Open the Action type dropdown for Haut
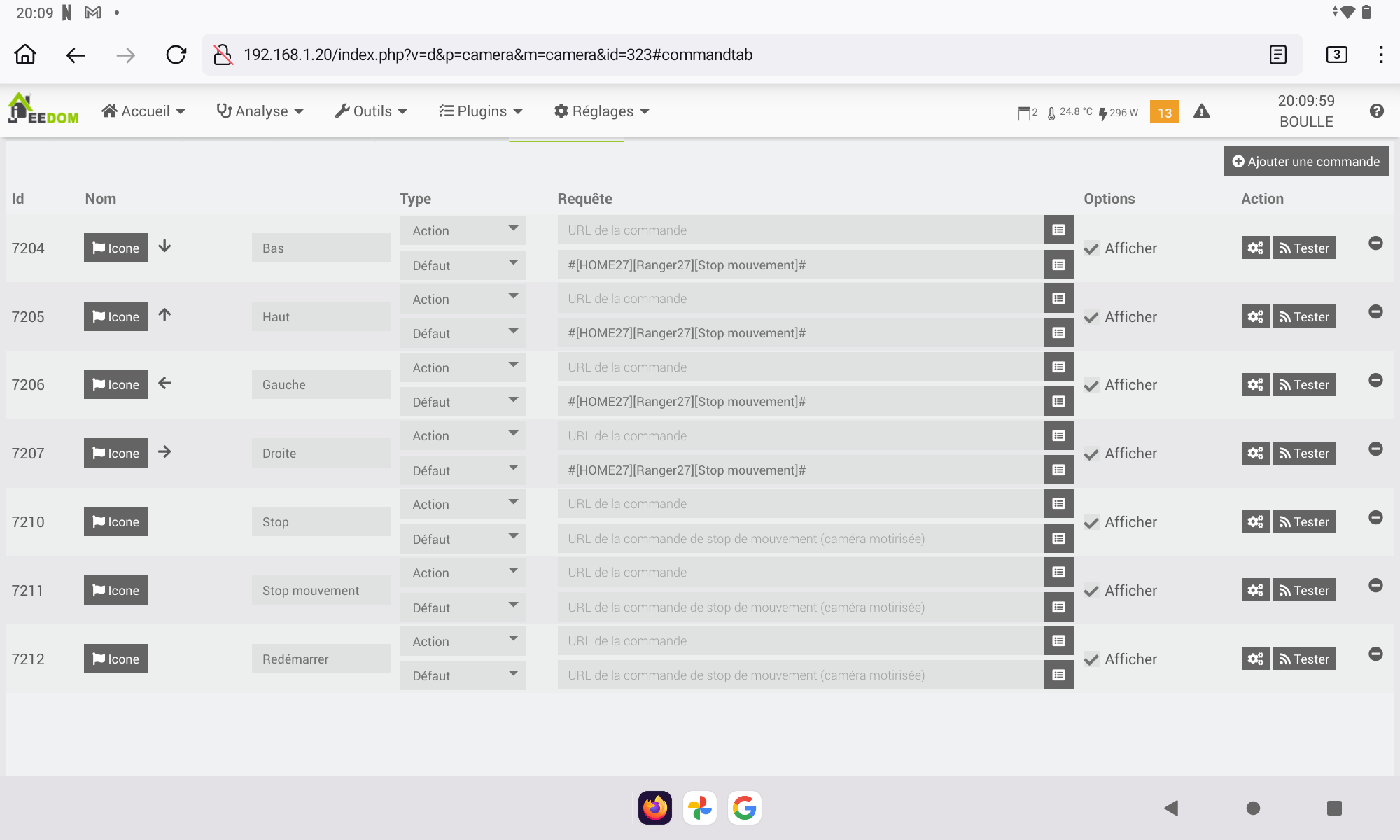The width and height of the screenshot is (1400, 840). pyautogui.click(x=463, y=299)
